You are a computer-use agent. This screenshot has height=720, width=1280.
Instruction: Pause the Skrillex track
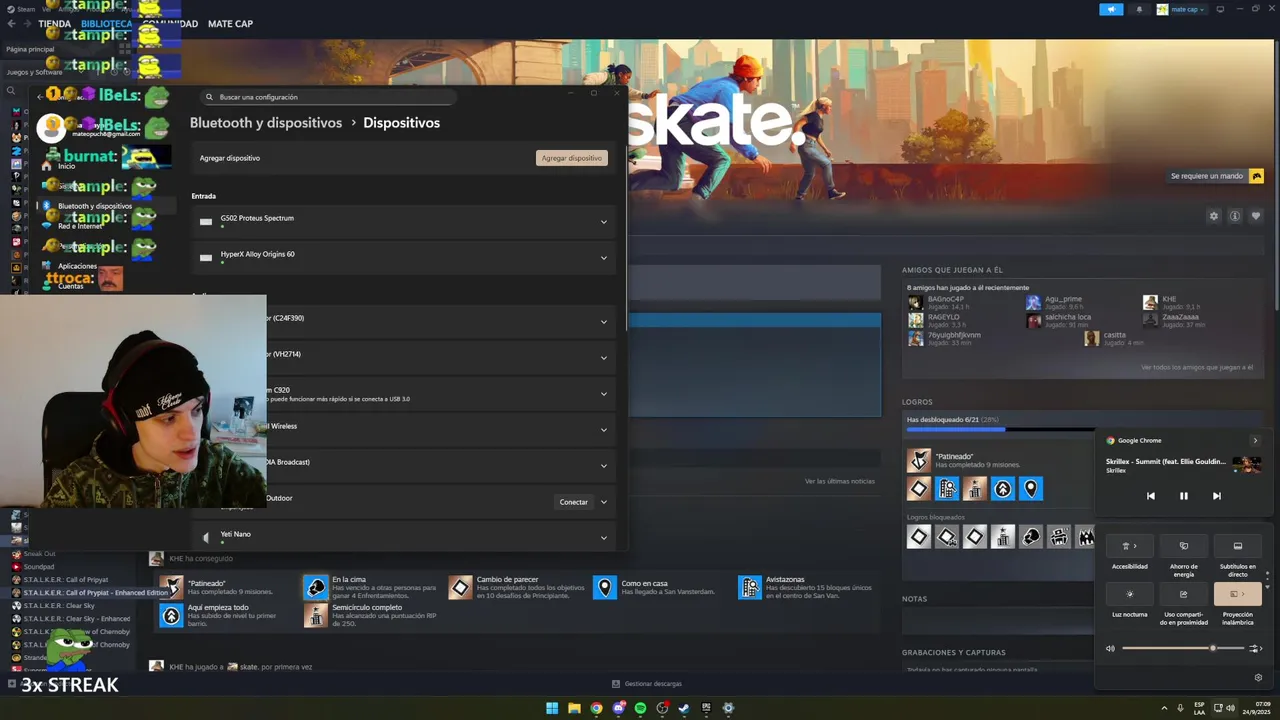[1184, 496]
